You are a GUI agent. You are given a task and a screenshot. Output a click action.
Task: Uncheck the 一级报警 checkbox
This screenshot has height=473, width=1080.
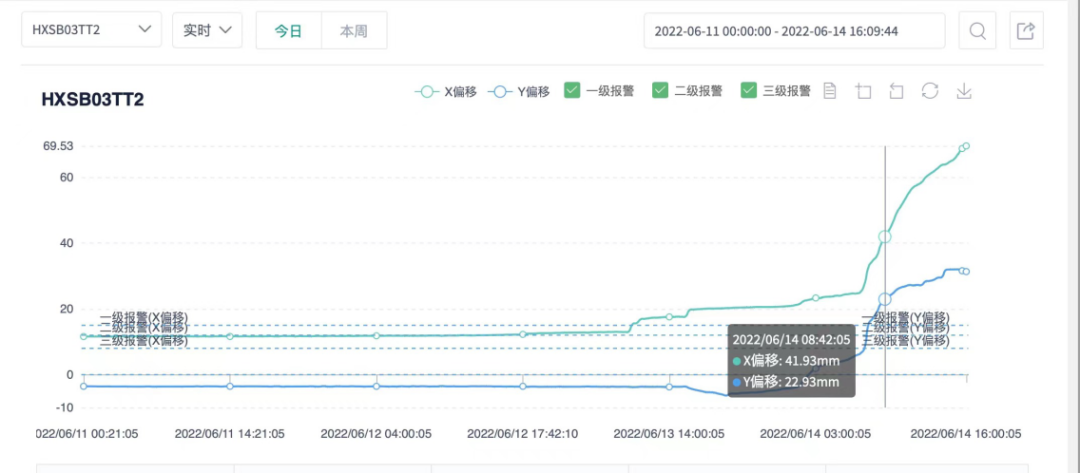coord(572,90)
